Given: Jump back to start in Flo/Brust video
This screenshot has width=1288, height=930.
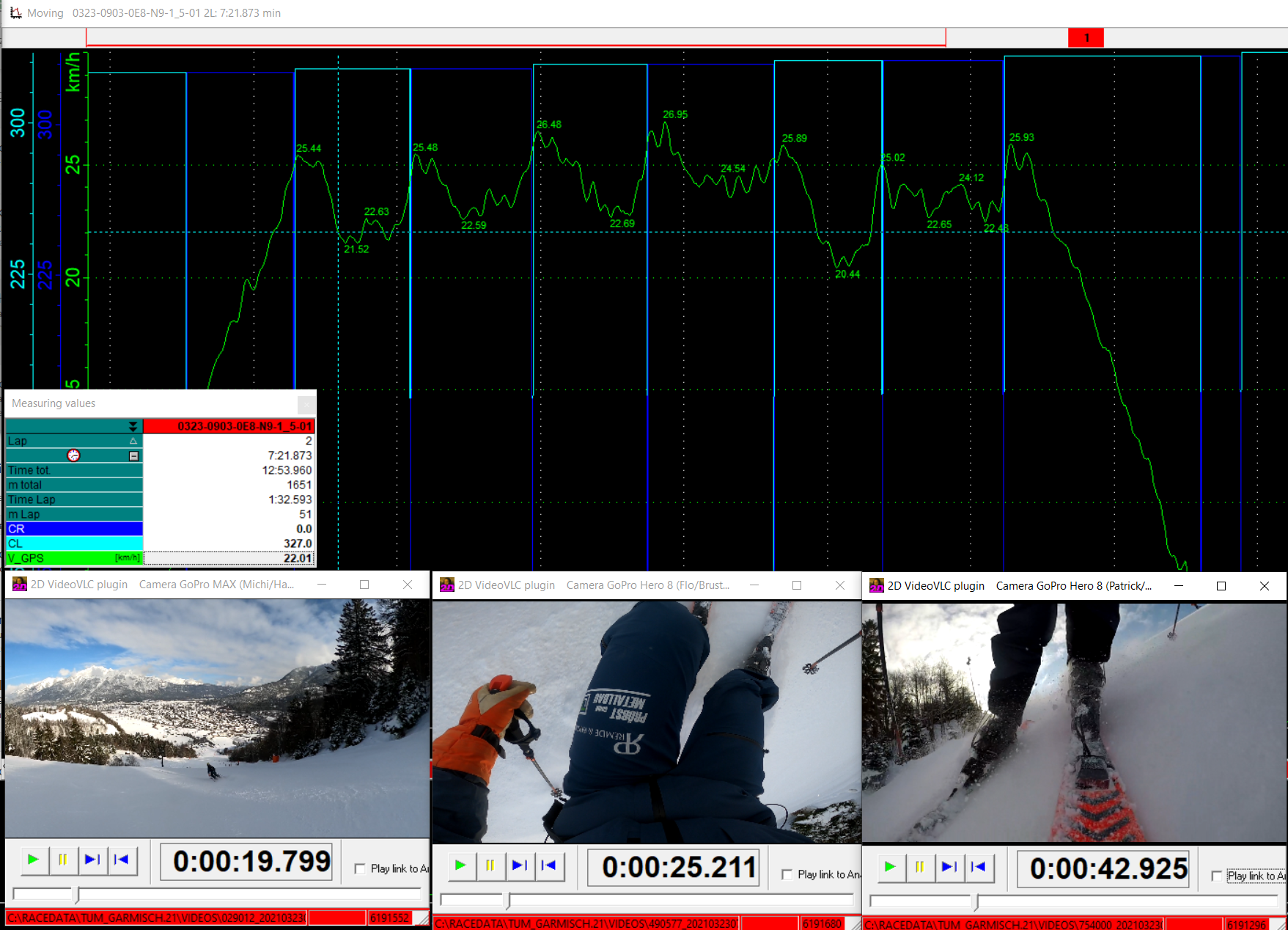Looking at the screenshot, I should click(x=548, y=865).
